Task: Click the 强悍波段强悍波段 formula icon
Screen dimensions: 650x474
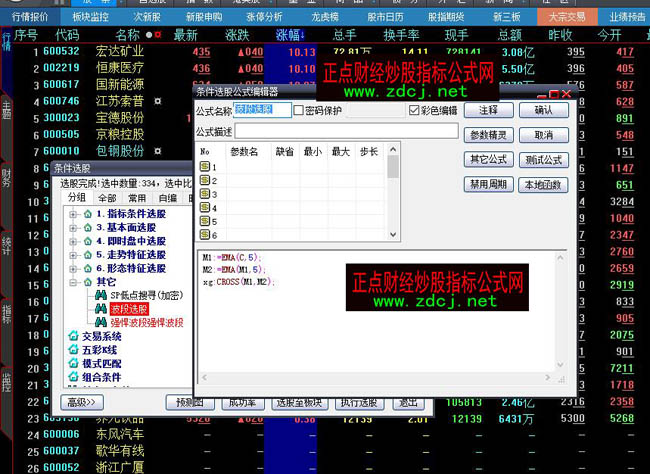Action: tap(101, 322)
